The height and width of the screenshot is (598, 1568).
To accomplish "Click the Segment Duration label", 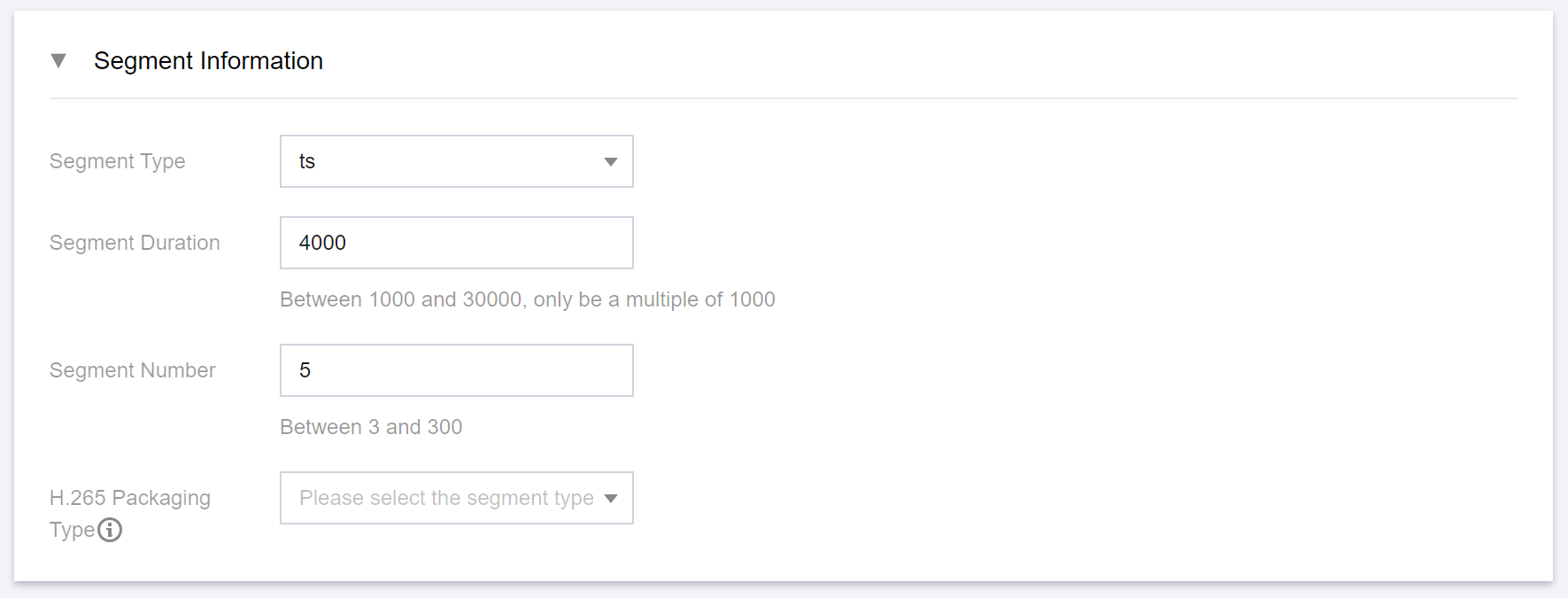I will click(135, 243).
